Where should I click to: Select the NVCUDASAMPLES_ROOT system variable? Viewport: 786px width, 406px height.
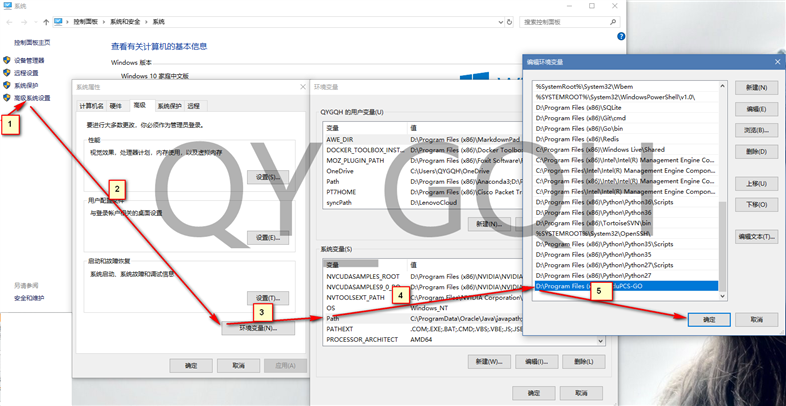[x=423, y=277]
